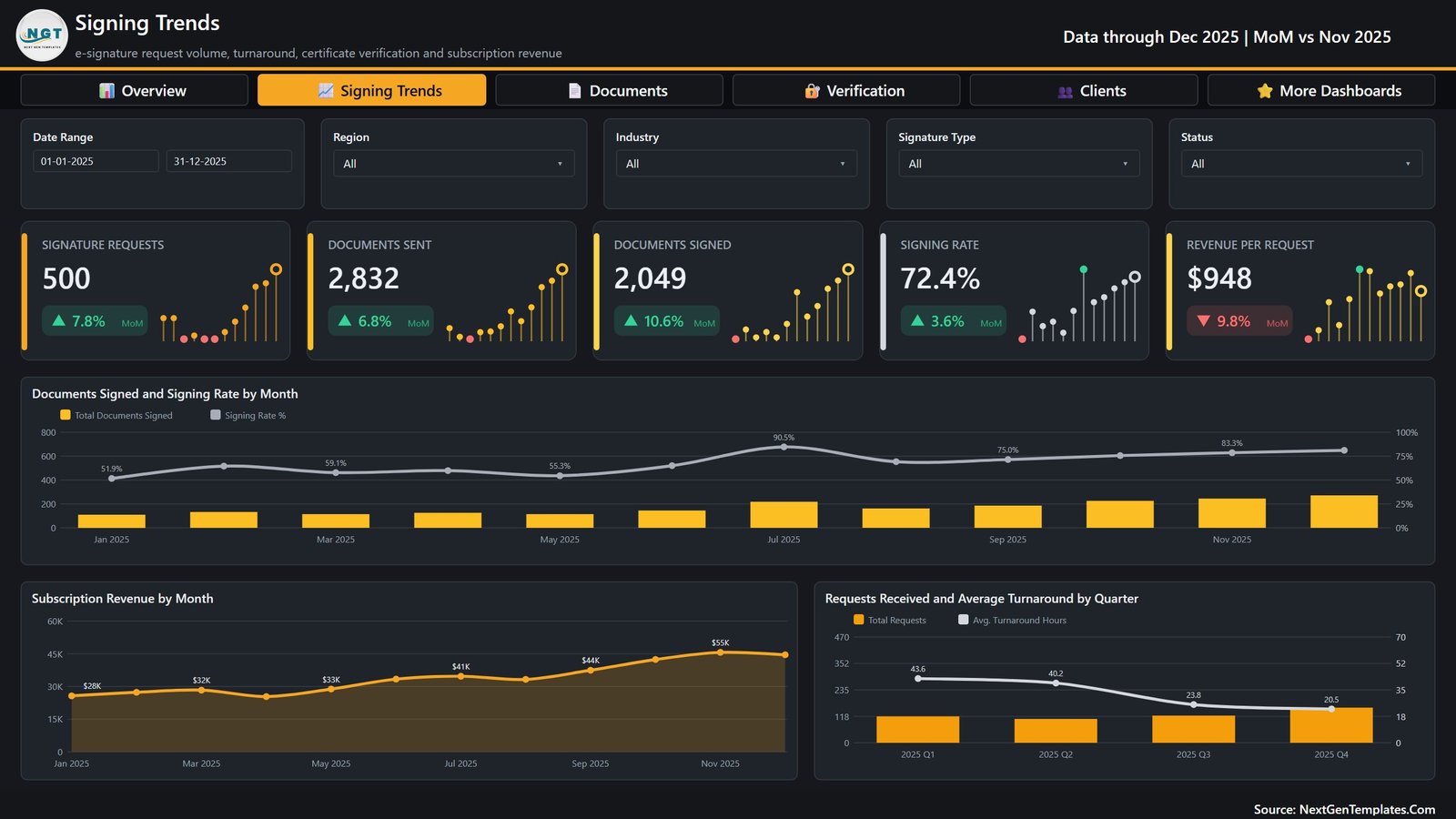Click Documents Sent green up-arrow indicator
The width and height of the screenshot is (1456, 819).
coord(345,320)
